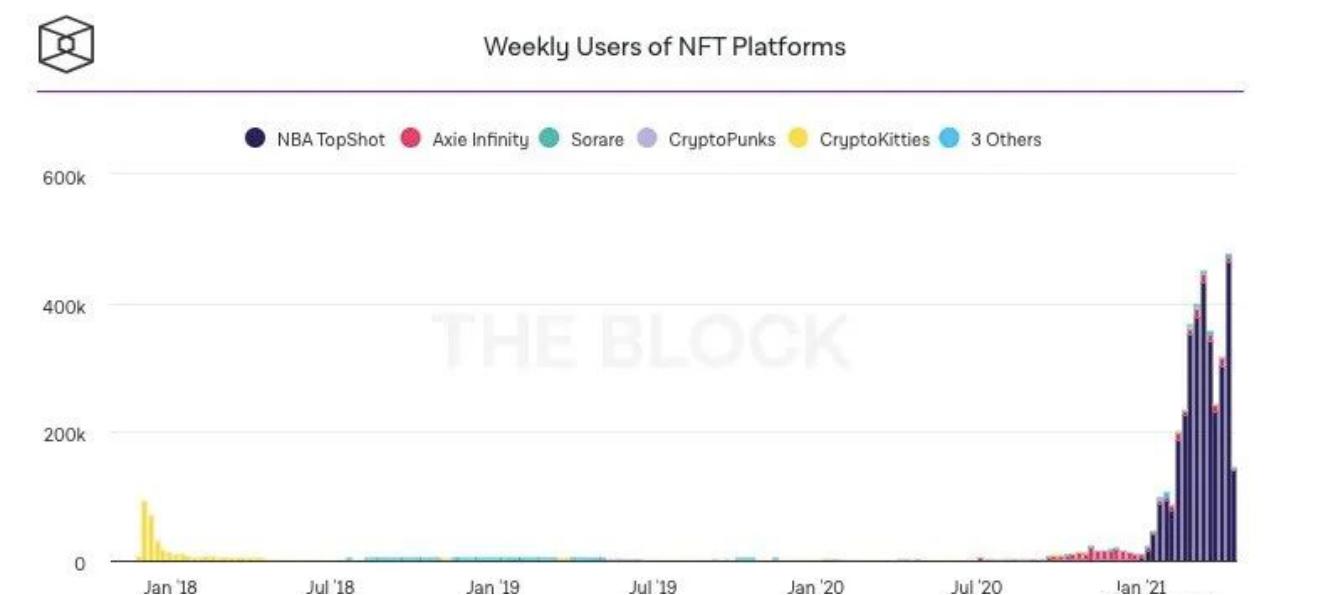Select the Jul '19 axis label
Image resolution: width=1317 pixels, height=595 pixels.
[652, 587]
